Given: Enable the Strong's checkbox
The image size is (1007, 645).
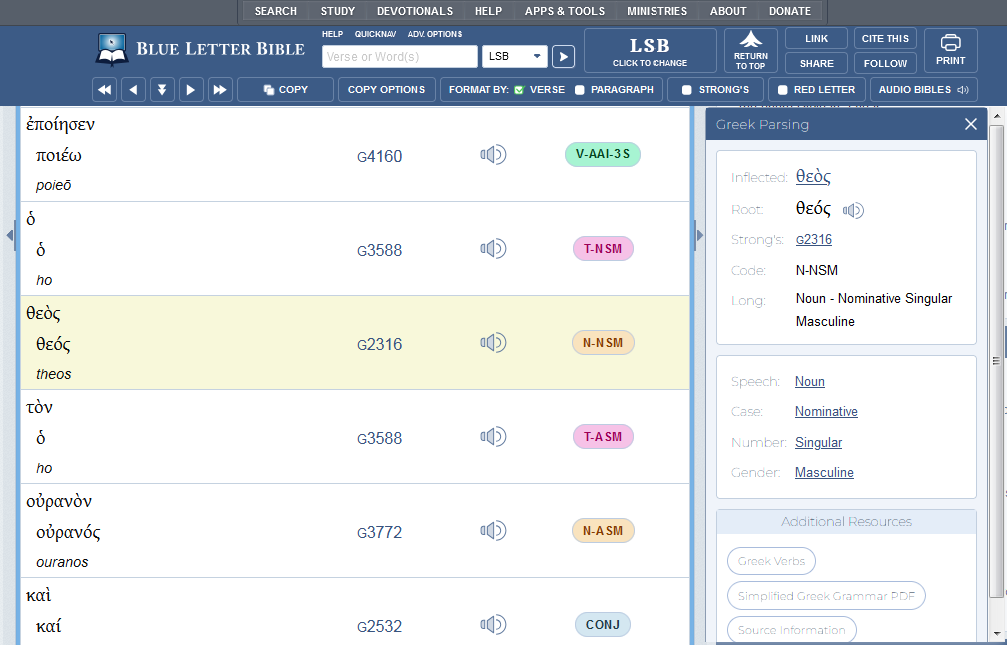Looking at the screenshot, I should [x=687, y=90].
